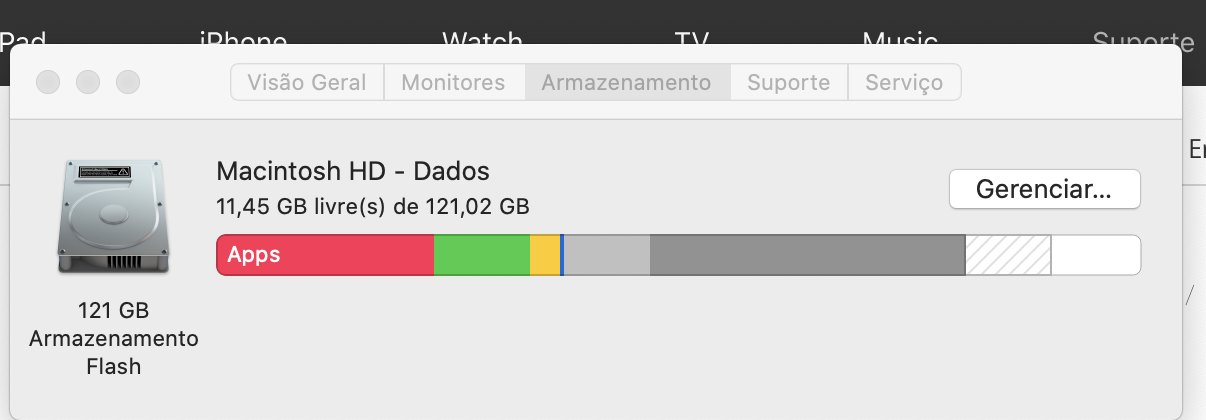The height and width of the screenshot is (420, 1206).
Task: Open the Suporte tab in the window
Action: coord(788,82)
